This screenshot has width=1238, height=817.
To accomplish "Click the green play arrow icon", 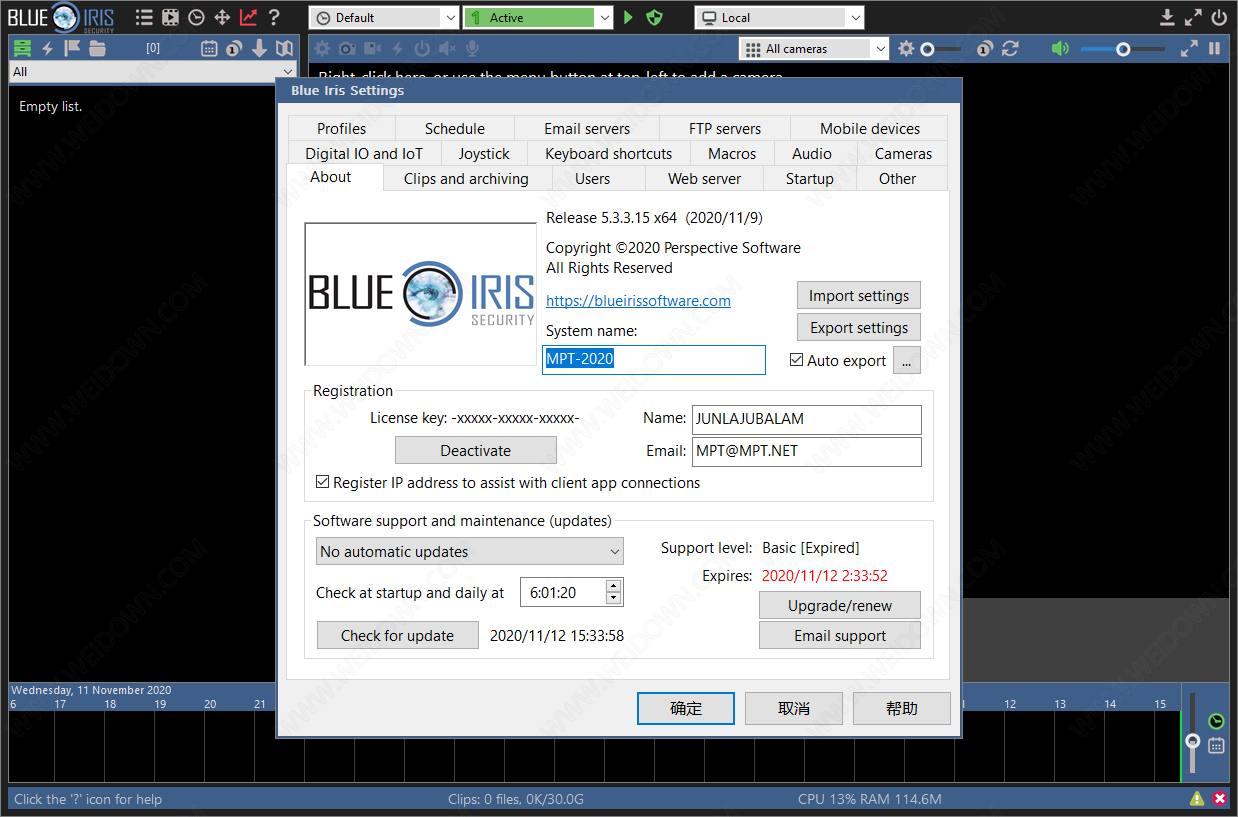I will (628, 17).
